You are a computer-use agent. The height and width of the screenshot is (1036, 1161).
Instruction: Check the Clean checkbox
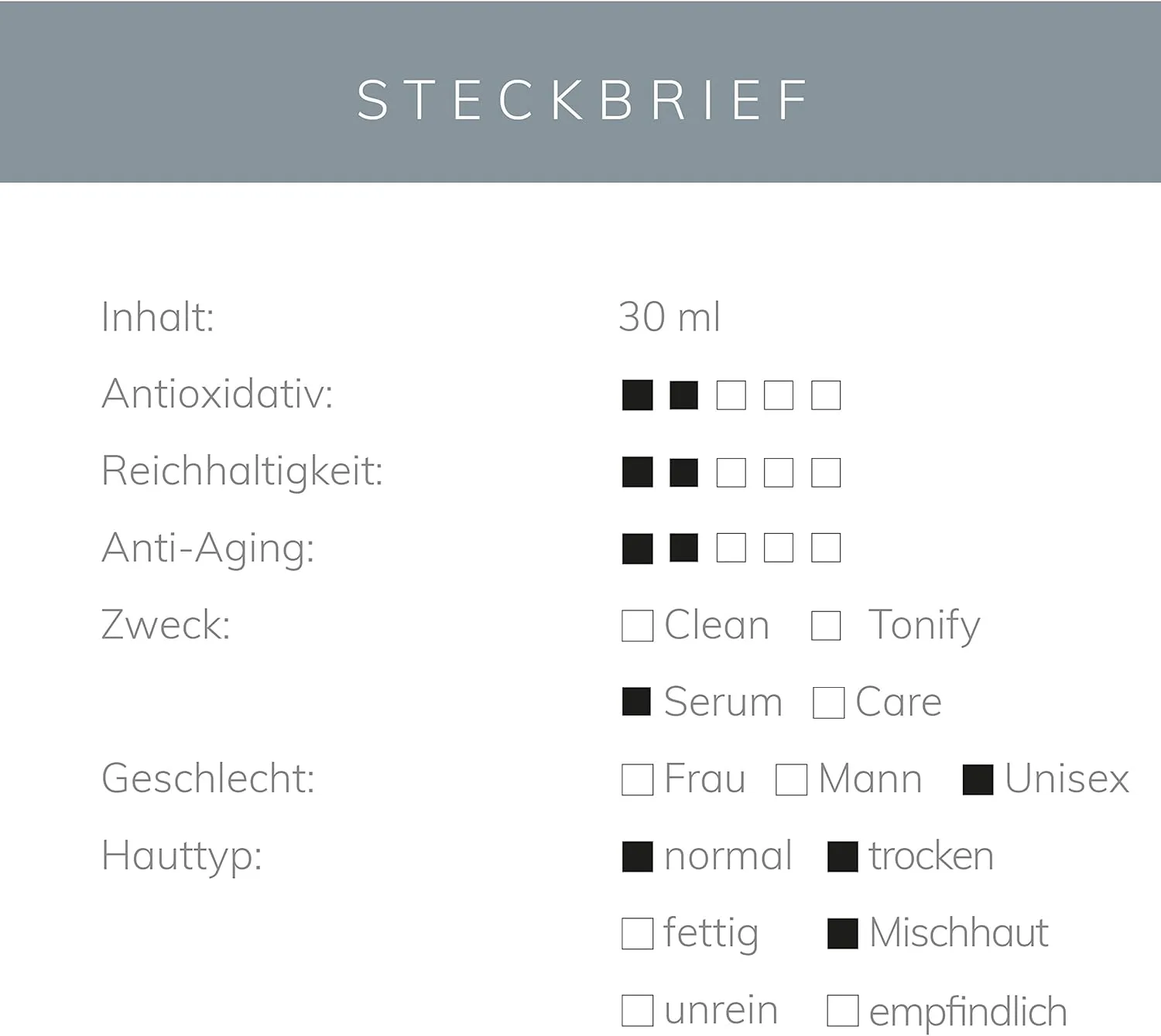pyautogui.click(x=637, y=626)
